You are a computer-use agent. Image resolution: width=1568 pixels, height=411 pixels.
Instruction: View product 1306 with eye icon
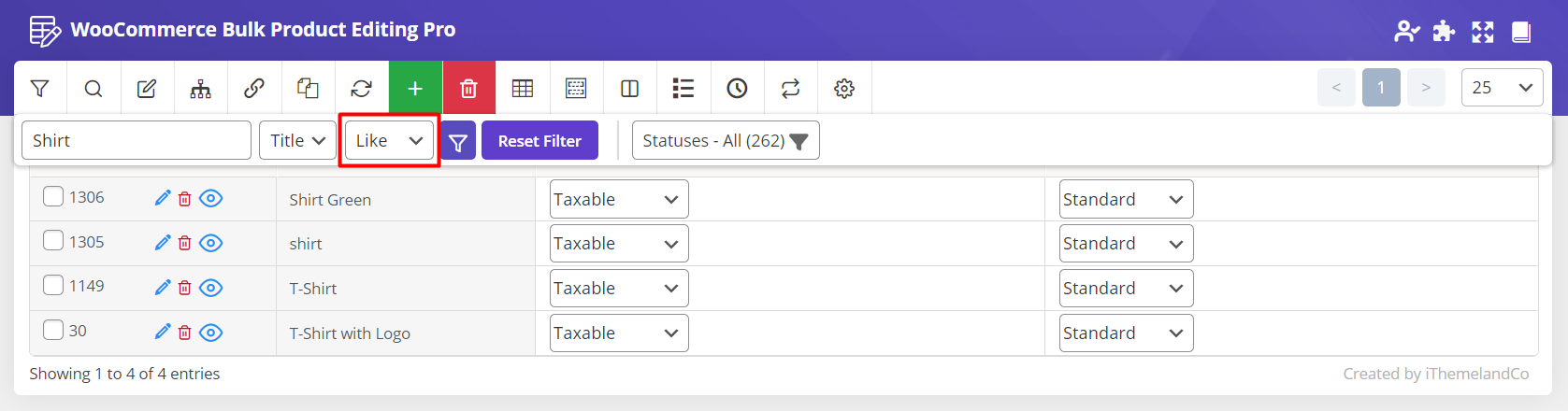(211, 198)
